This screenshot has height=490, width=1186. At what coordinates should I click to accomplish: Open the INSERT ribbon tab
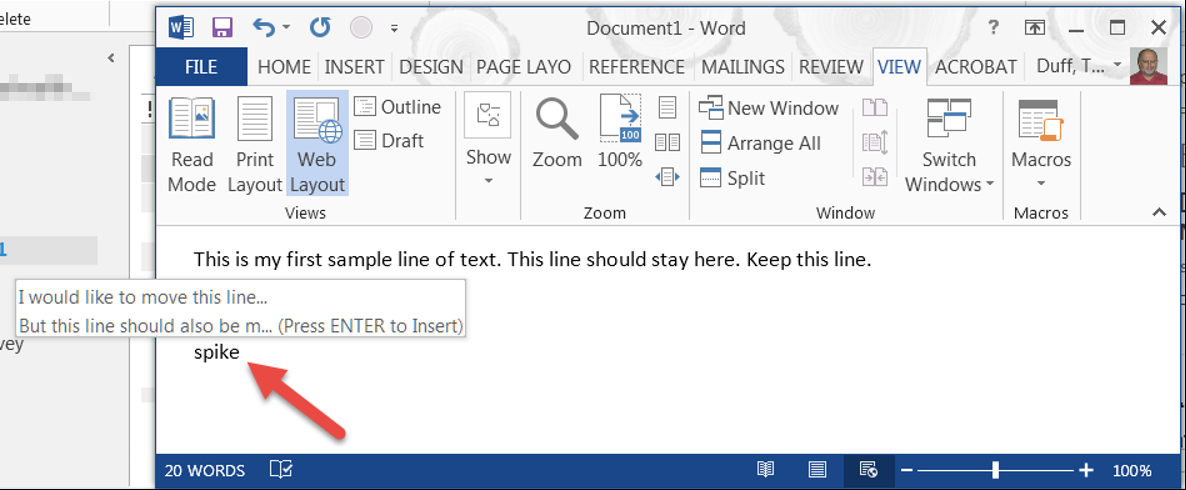click(354, 67)
